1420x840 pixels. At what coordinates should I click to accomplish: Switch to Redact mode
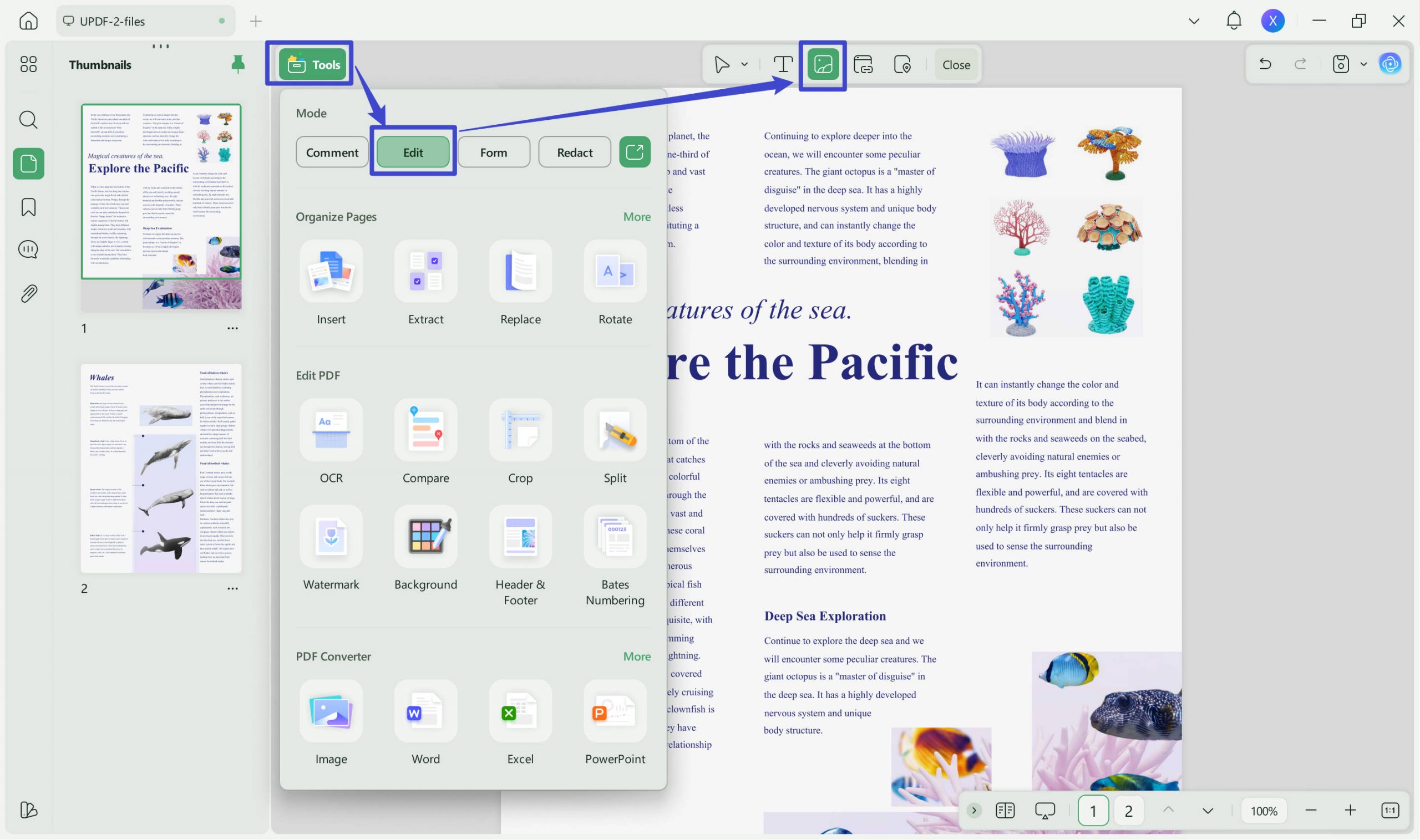point(575,152)
